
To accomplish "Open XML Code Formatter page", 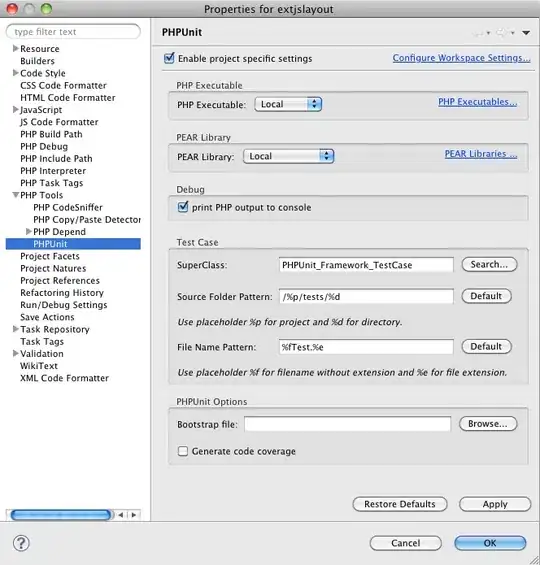I will pos(64,378).
